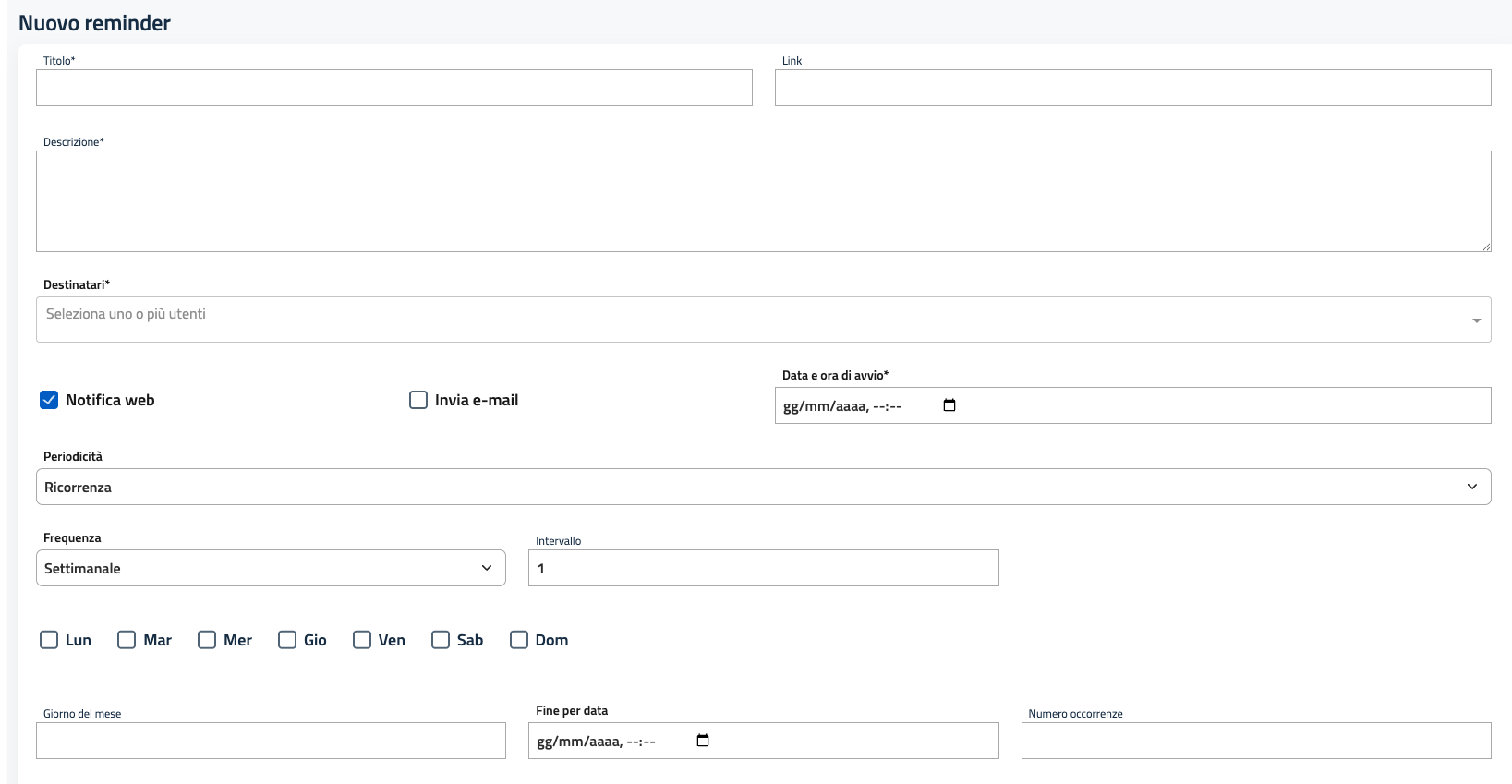Open calendar picker for Fine per data
The height and width of the screenshot is (784, 1512).
point(702,741)
